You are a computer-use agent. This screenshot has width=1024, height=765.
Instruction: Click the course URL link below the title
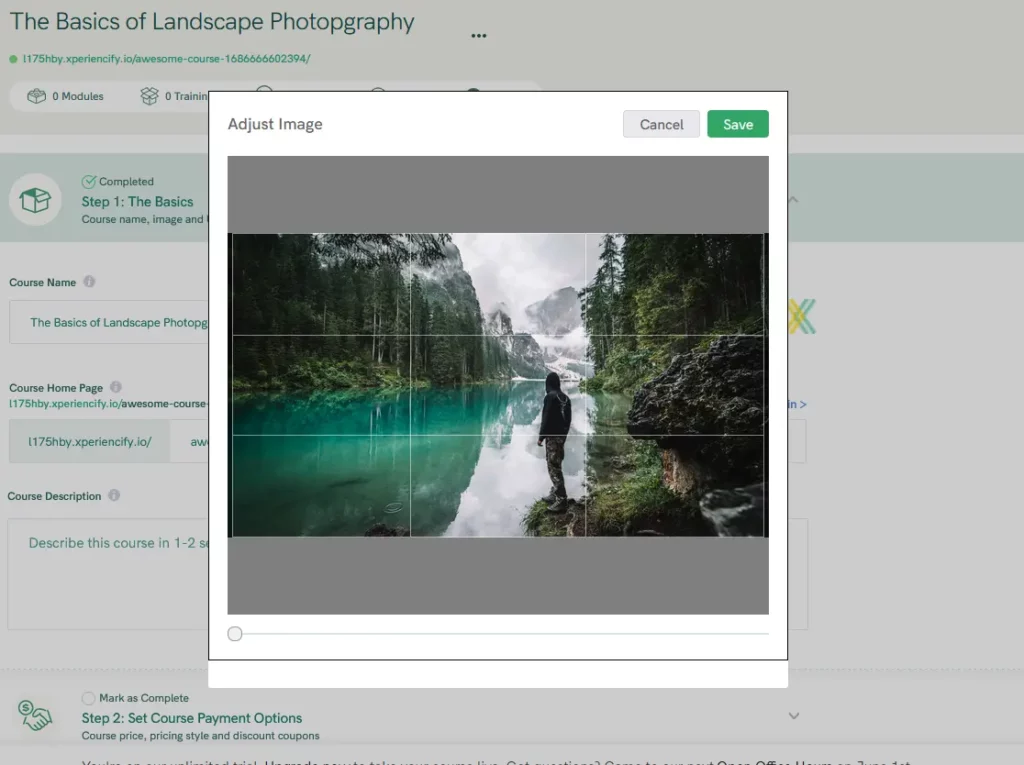coord(163,59)
